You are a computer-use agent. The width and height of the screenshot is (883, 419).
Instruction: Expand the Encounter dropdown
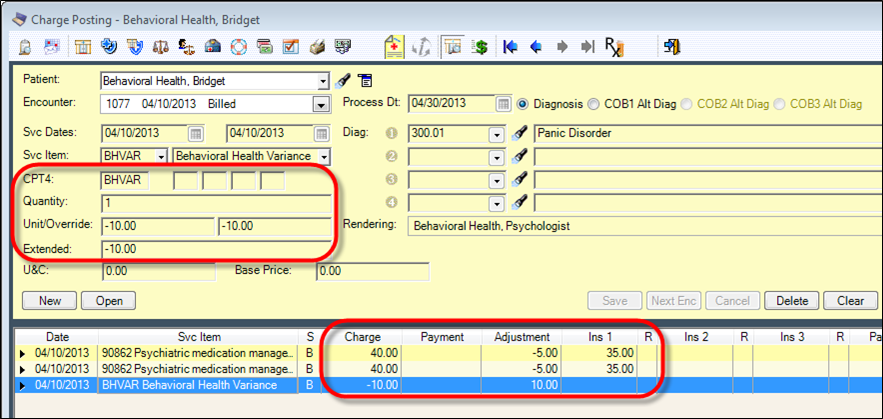(320, 104)
